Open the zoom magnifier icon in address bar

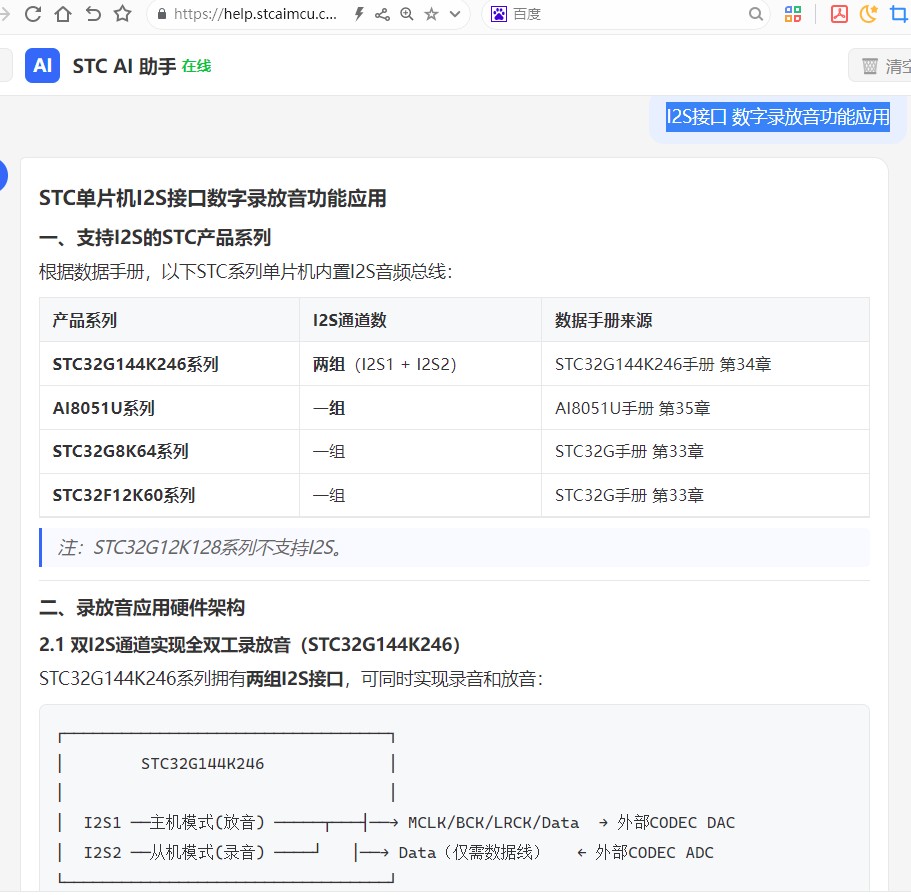[407, 14]
